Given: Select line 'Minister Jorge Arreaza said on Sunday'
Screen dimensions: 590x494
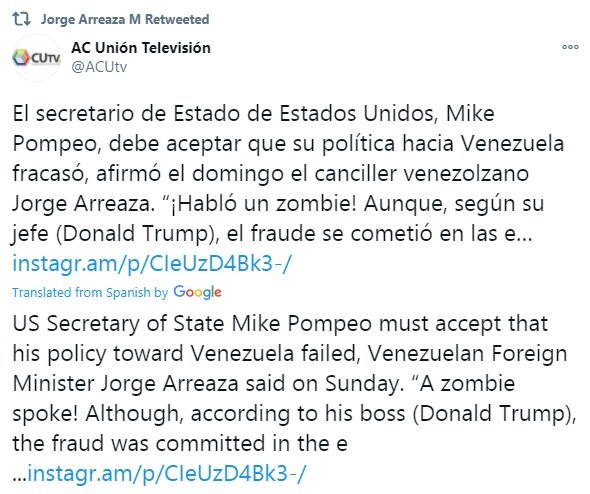Looking at the screenshot, I should point(264,383).
